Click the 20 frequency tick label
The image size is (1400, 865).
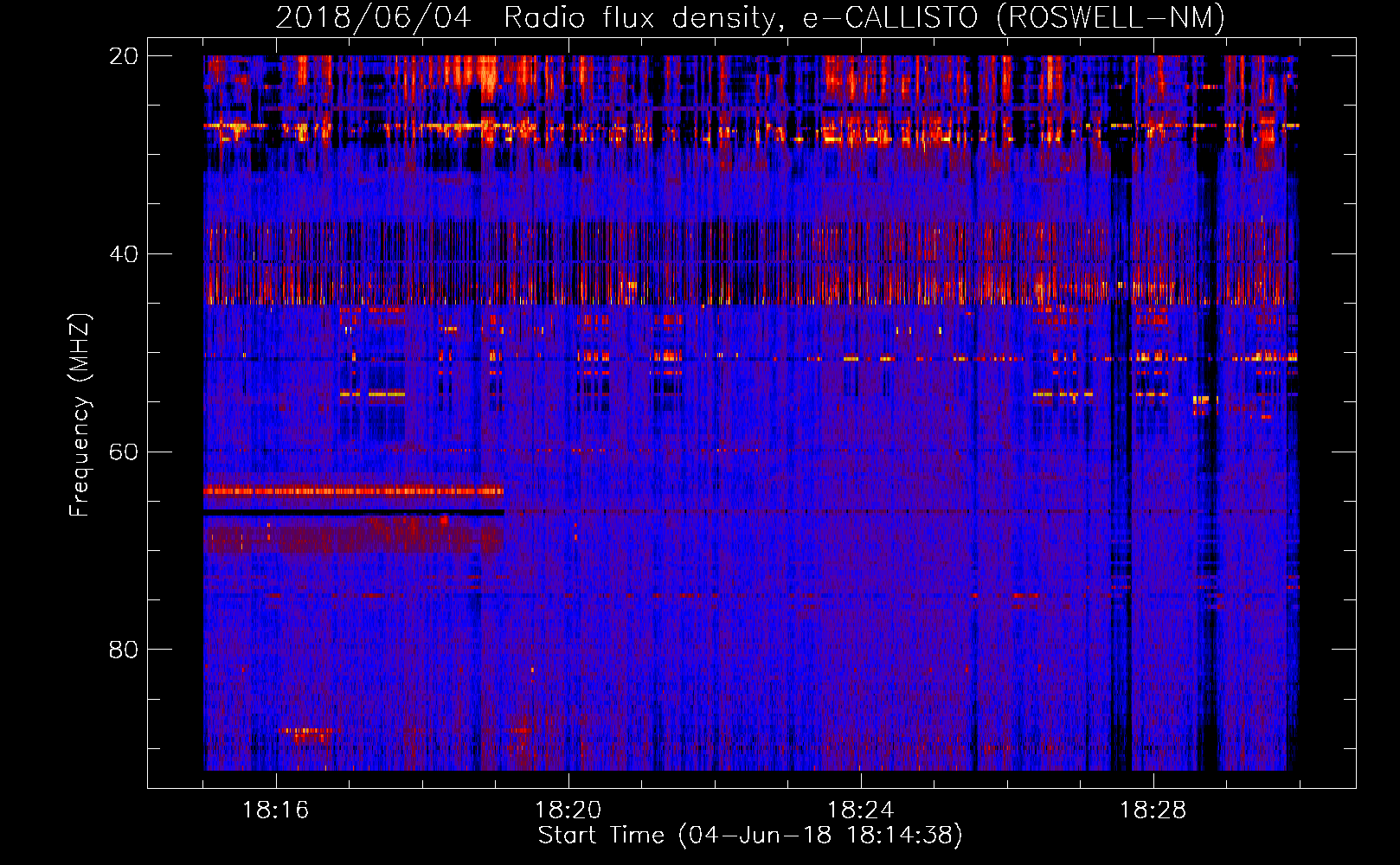pyautogui.click(x=123, y=56)
